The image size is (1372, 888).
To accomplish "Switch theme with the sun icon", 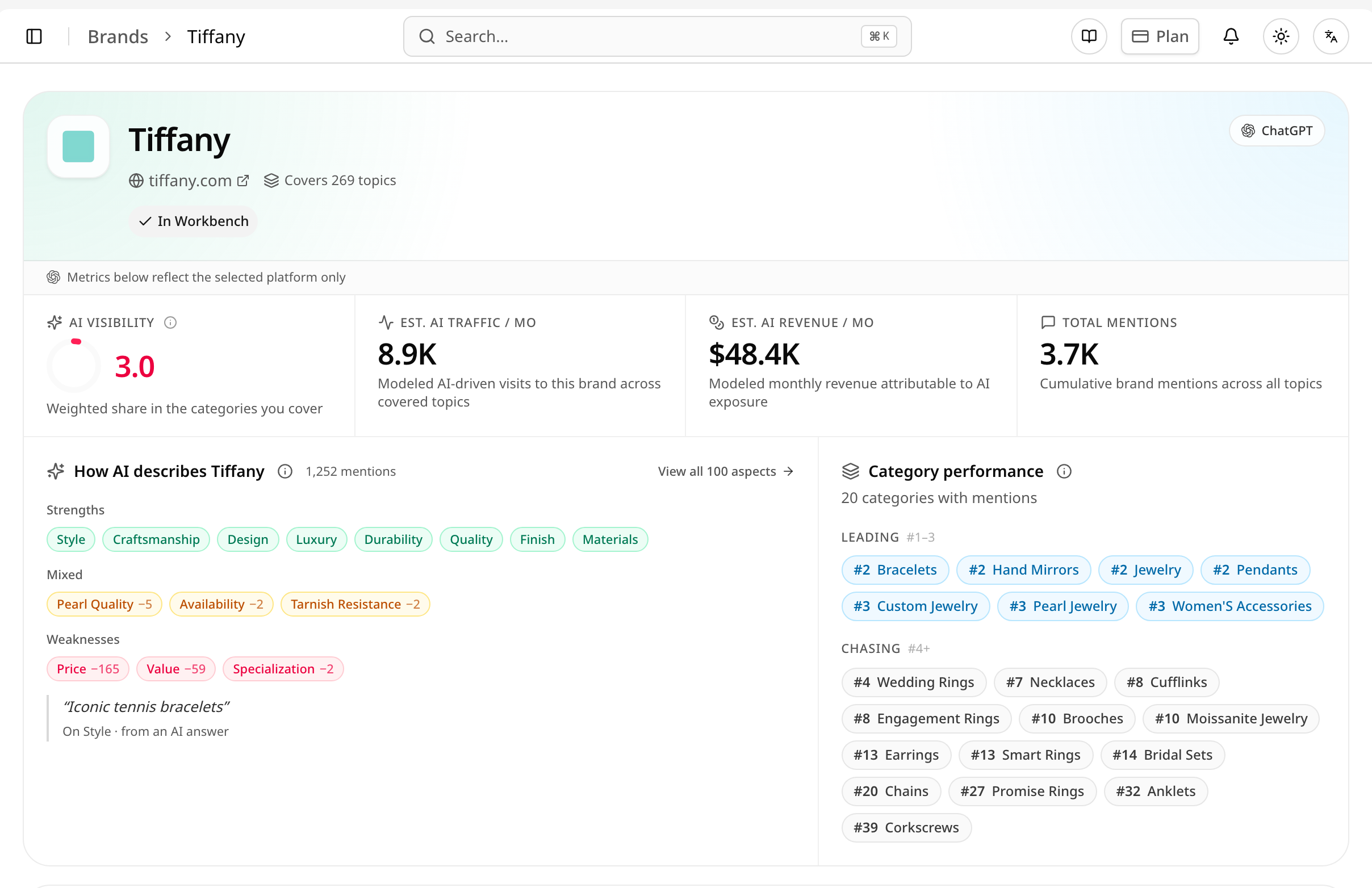I will 1281,36.
